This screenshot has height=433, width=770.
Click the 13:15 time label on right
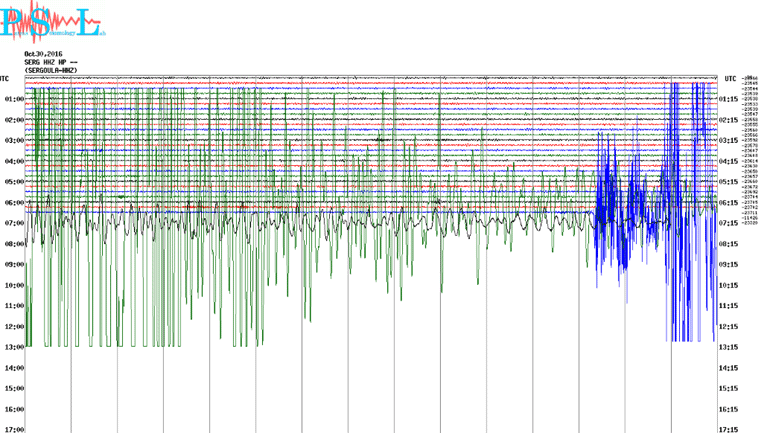click(x=729, y=347)
